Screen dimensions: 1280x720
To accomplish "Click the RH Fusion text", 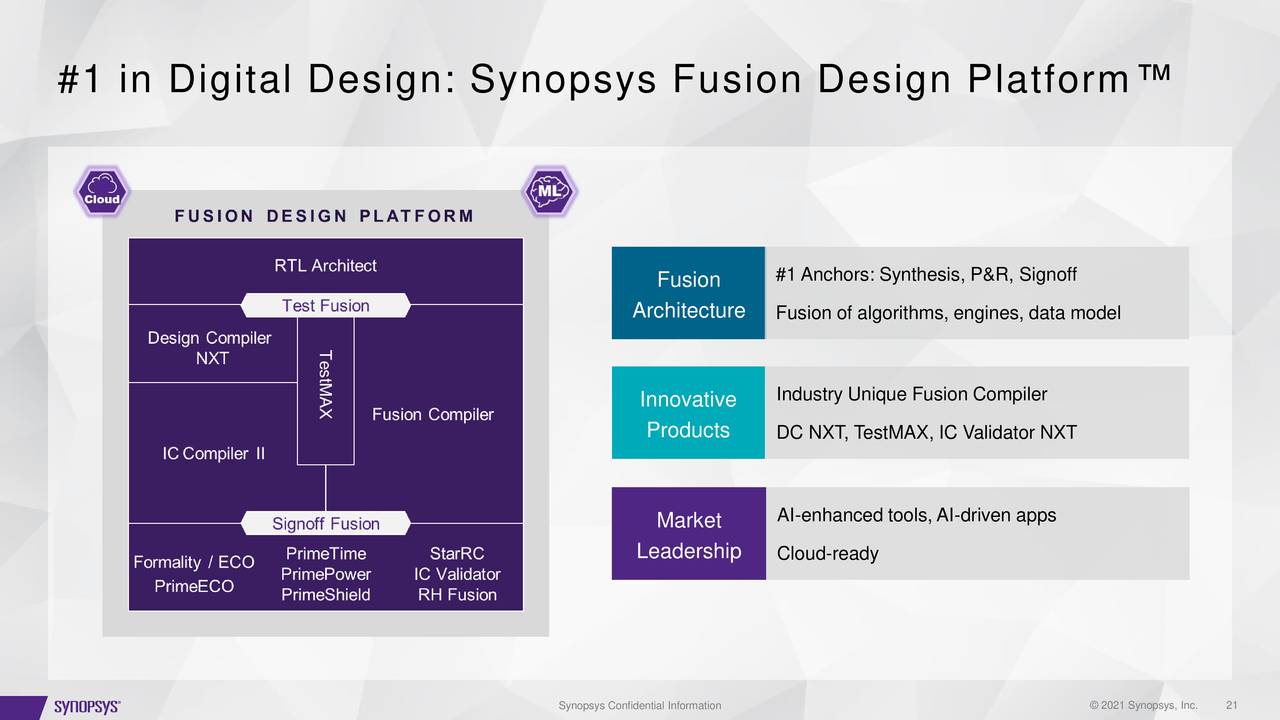I will point(457,595).
